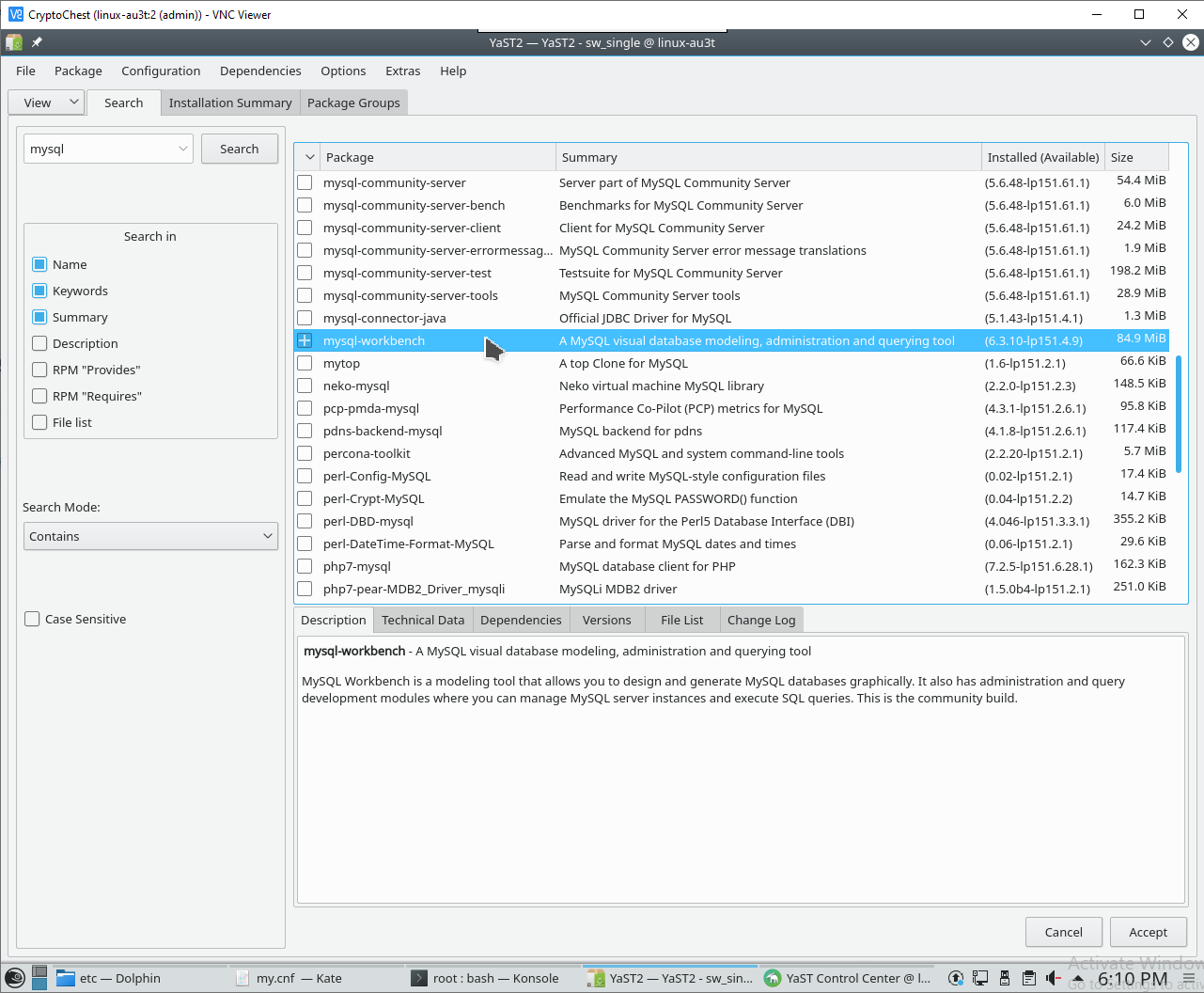
Task: Click the 6:10 PM clock
Action: (x=1133, y=979)
